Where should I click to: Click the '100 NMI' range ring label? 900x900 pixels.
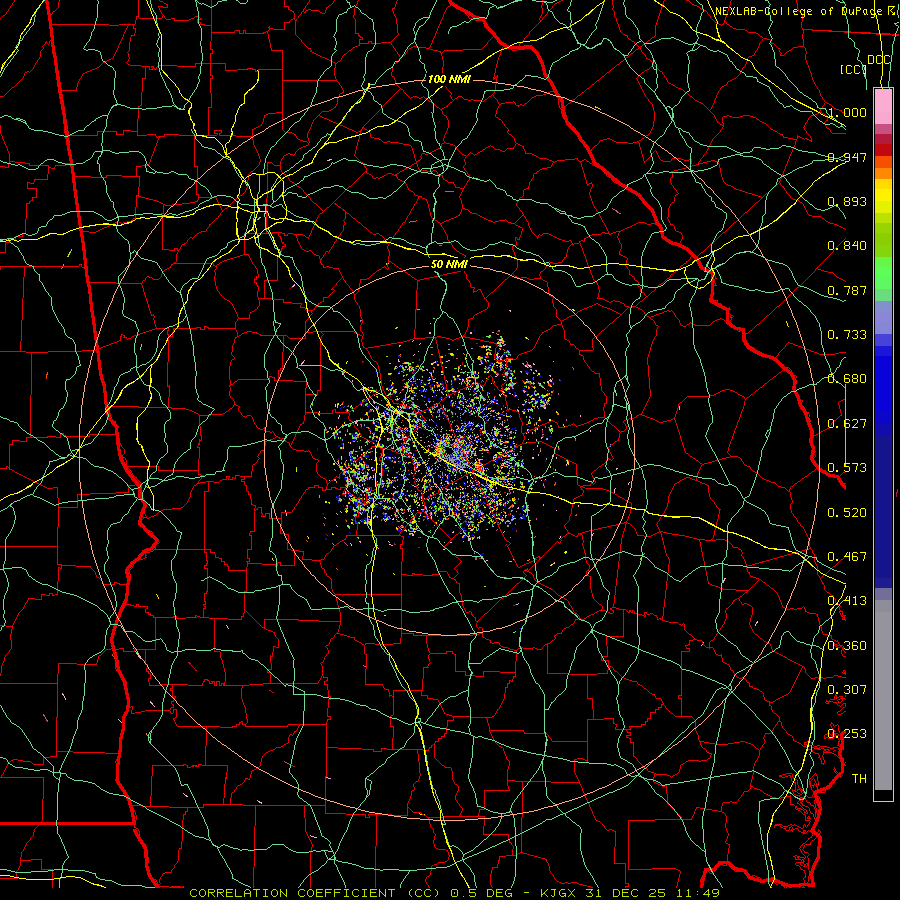click(x=449, y=79)
